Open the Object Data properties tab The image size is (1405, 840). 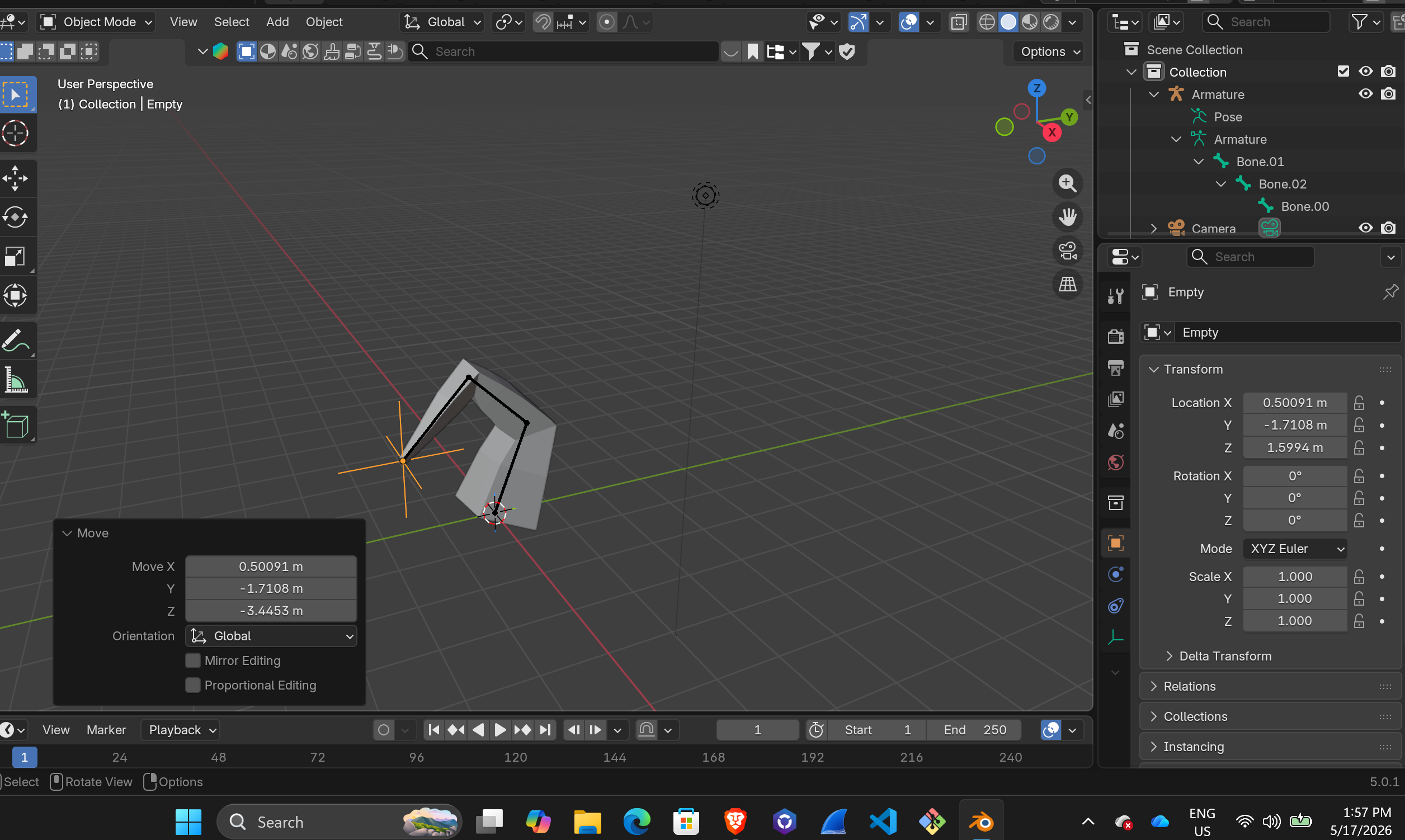click(1115, 638)
